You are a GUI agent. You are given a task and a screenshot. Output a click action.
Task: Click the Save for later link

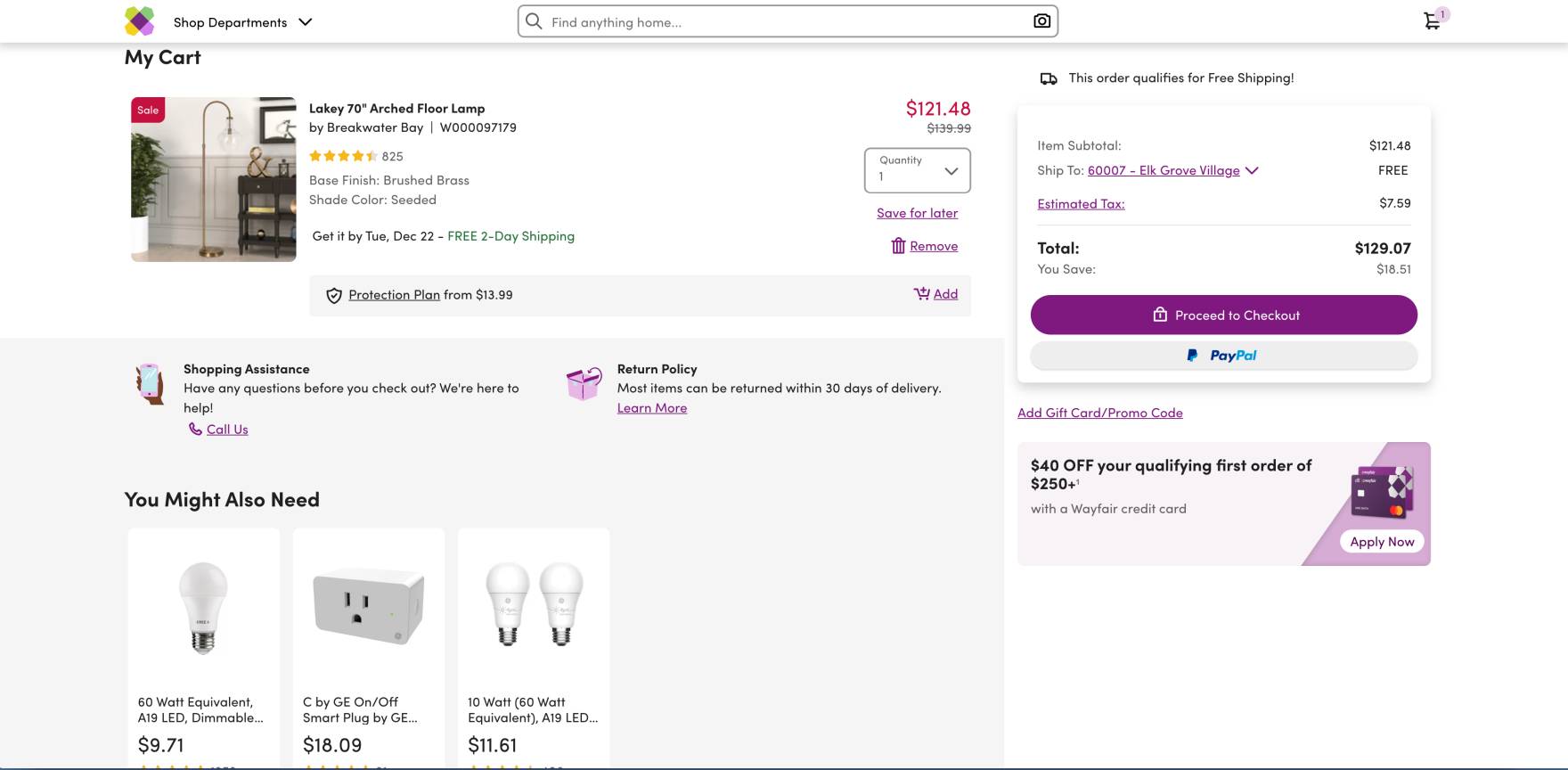click(x=917, y=213)
